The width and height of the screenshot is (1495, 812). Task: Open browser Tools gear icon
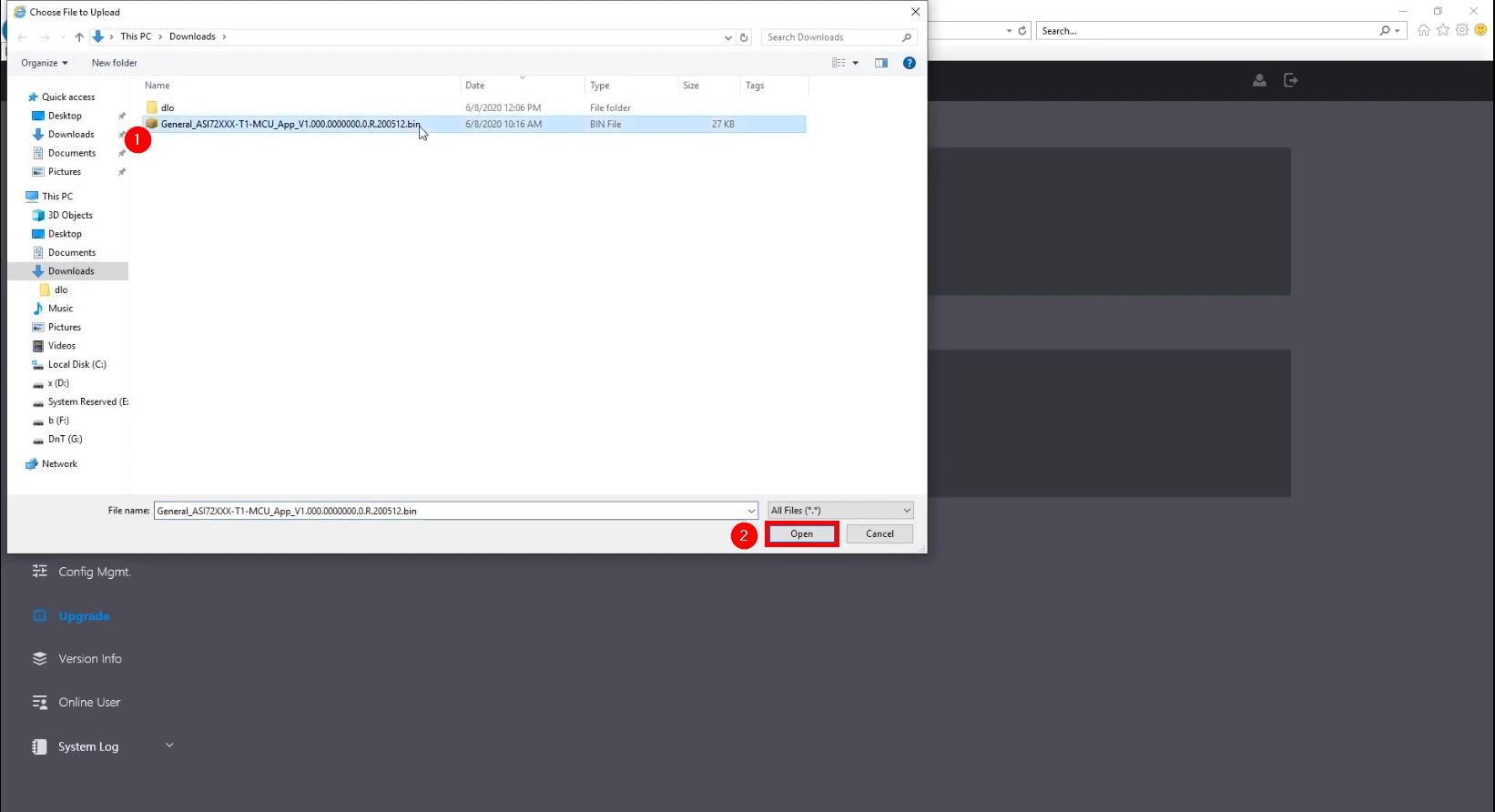pyautogui.click(x=1462, y=30)
